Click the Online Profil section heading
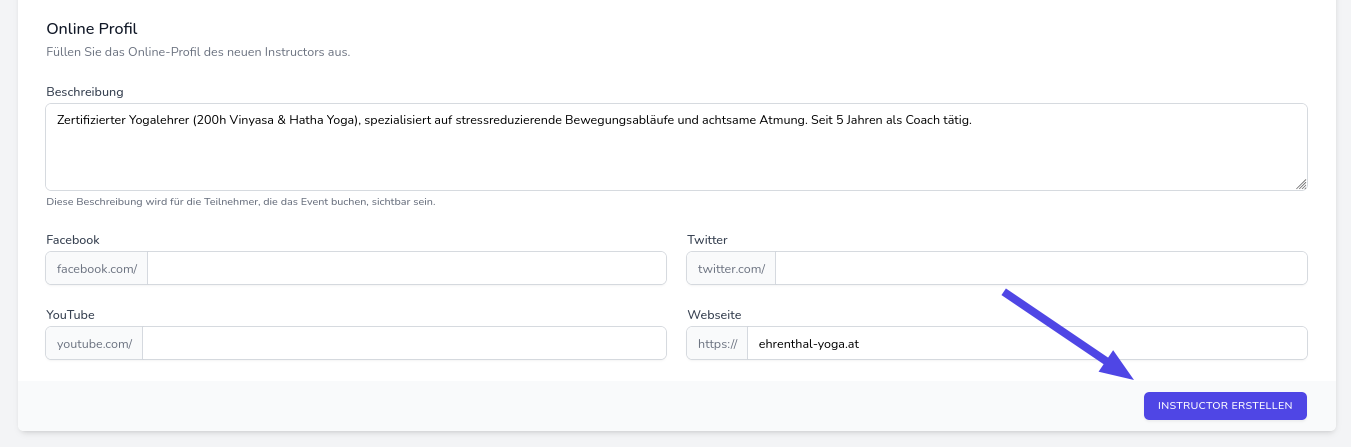1351x447 pixels. [91, 29]
